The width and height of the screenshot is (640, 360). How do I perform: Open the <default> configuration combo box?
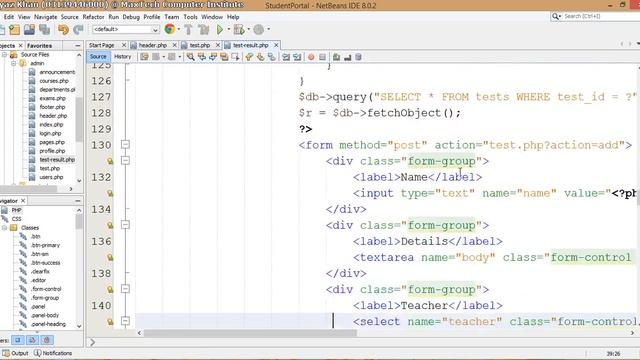[x=125, y=29]
